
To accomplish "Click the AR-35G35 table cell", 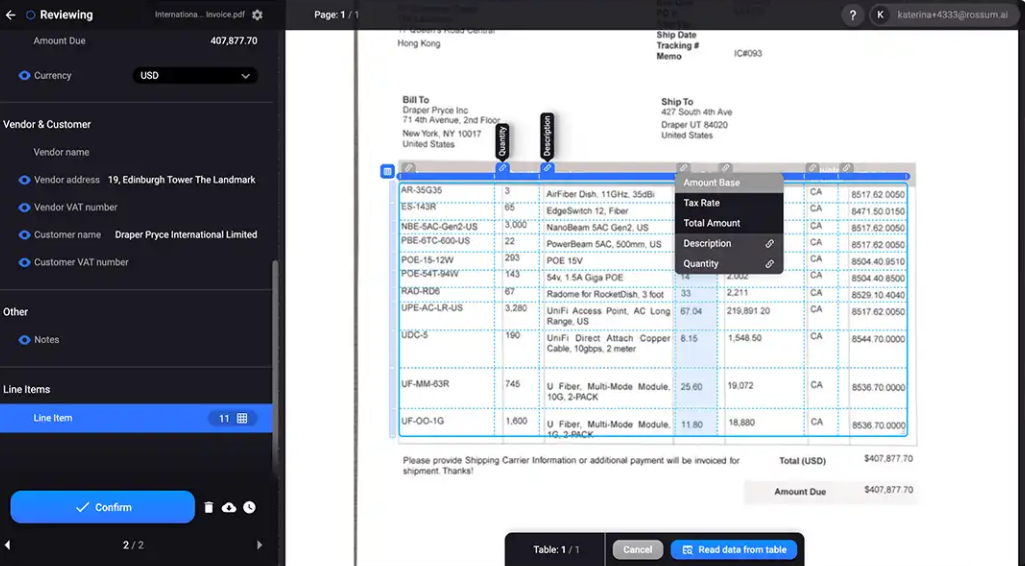I will pyautogui.click(x=422, y=190).
